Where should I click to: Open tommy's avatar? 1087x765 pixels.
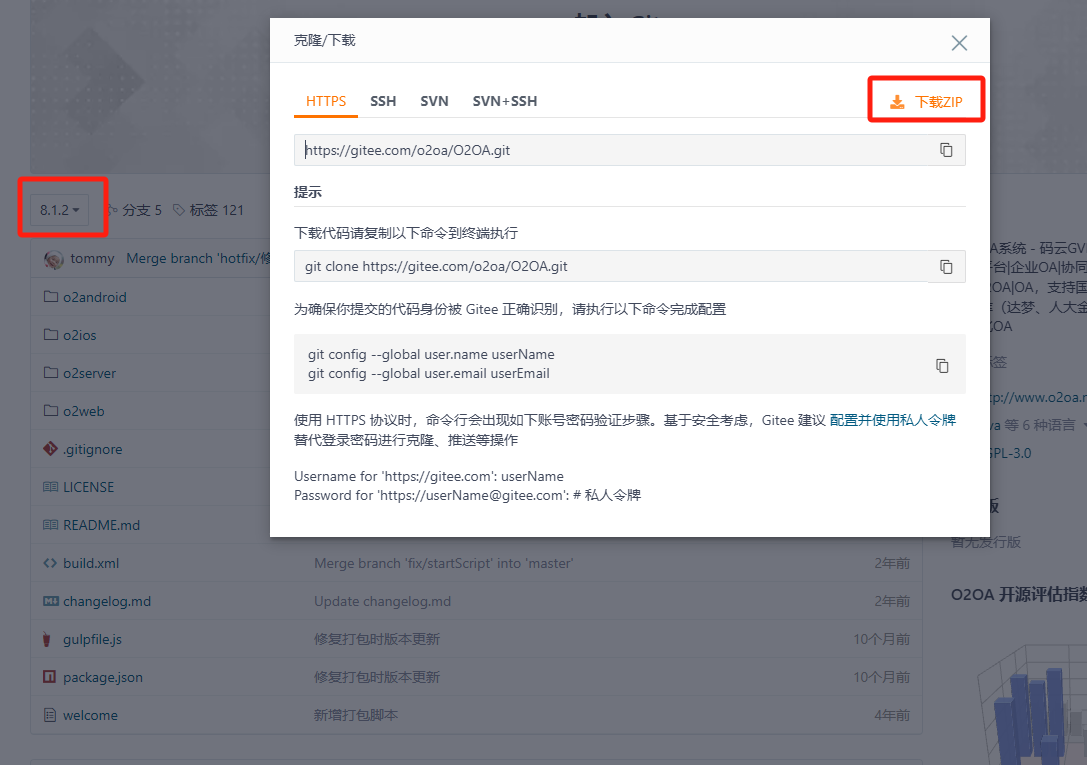[53, 259]
